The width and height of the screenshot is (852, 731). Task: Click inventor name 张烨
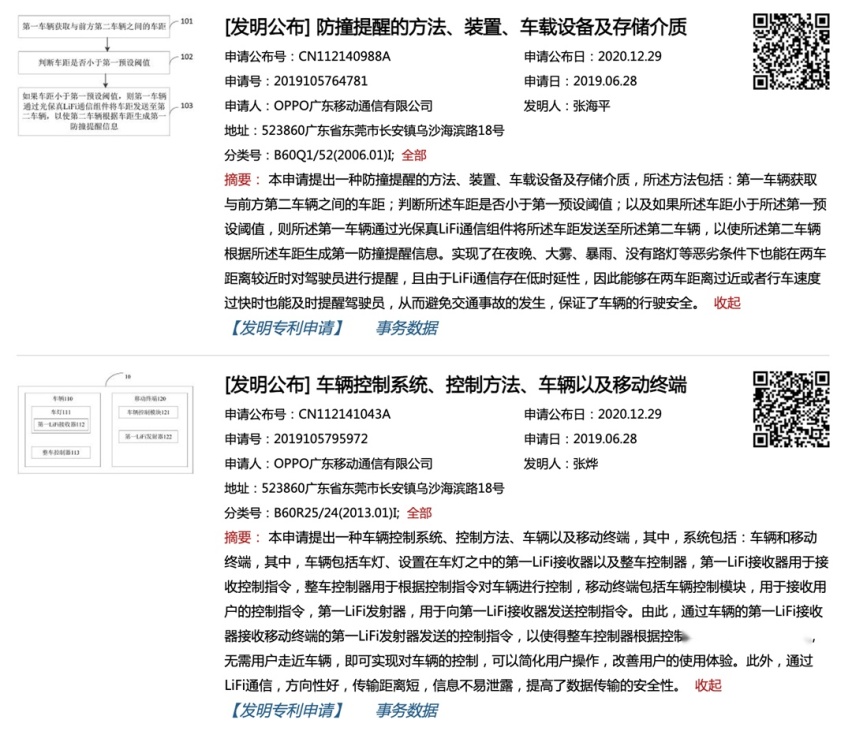point(585,464)
